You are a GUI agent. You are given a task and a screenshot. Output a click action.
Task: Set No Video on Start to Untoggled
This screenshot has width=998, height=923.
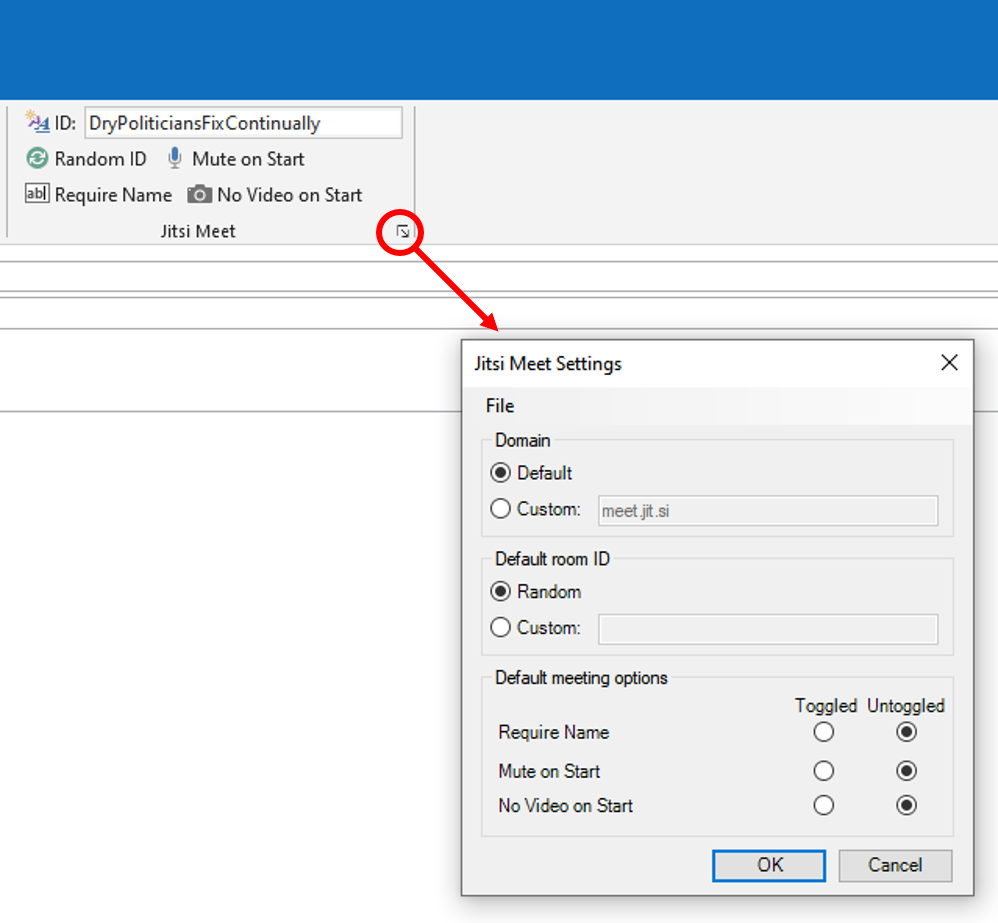point(906,805)
